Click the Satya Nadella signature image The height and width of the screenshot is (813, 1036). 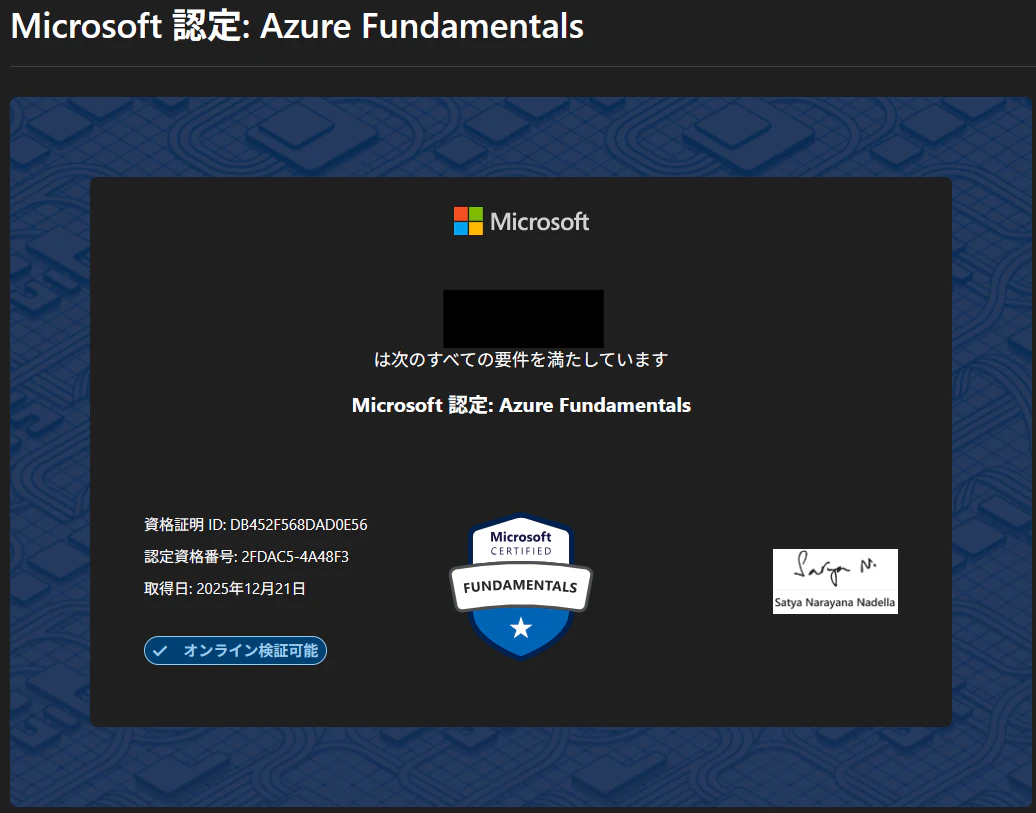coord(835,581)
